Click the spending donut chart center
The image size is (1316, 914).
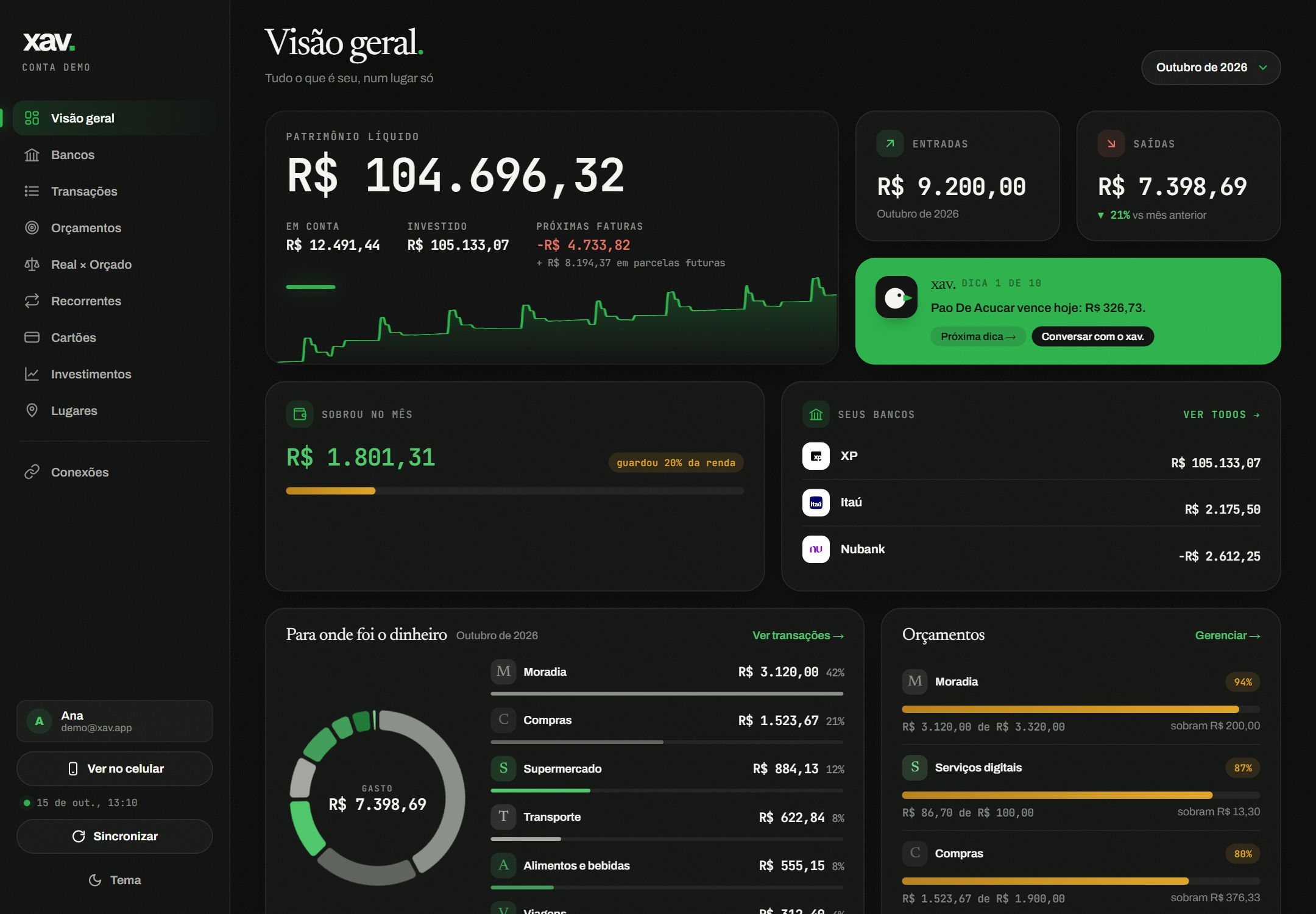(x=377, y=798)
